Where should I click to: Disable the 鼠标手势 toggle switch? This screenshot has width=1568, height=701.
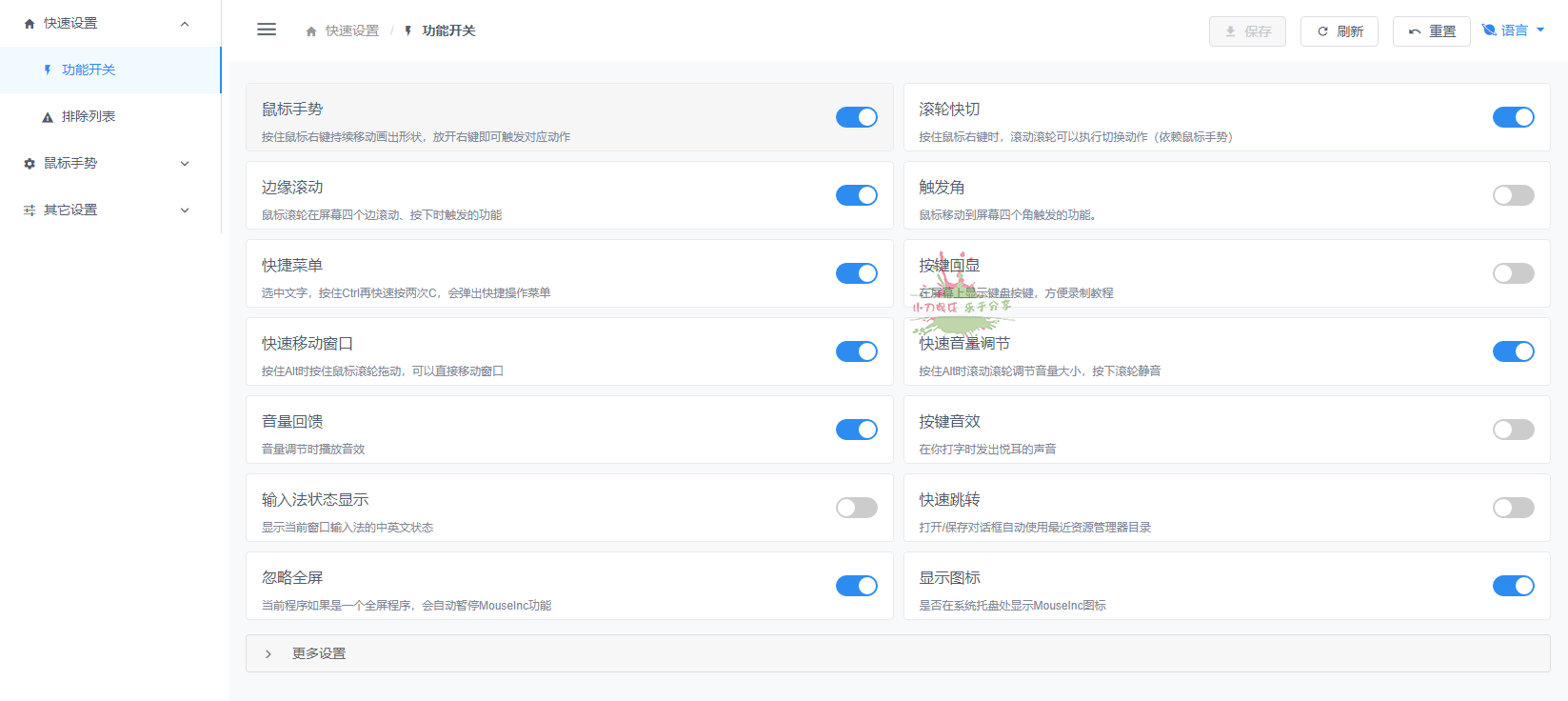tap(856, 117)
